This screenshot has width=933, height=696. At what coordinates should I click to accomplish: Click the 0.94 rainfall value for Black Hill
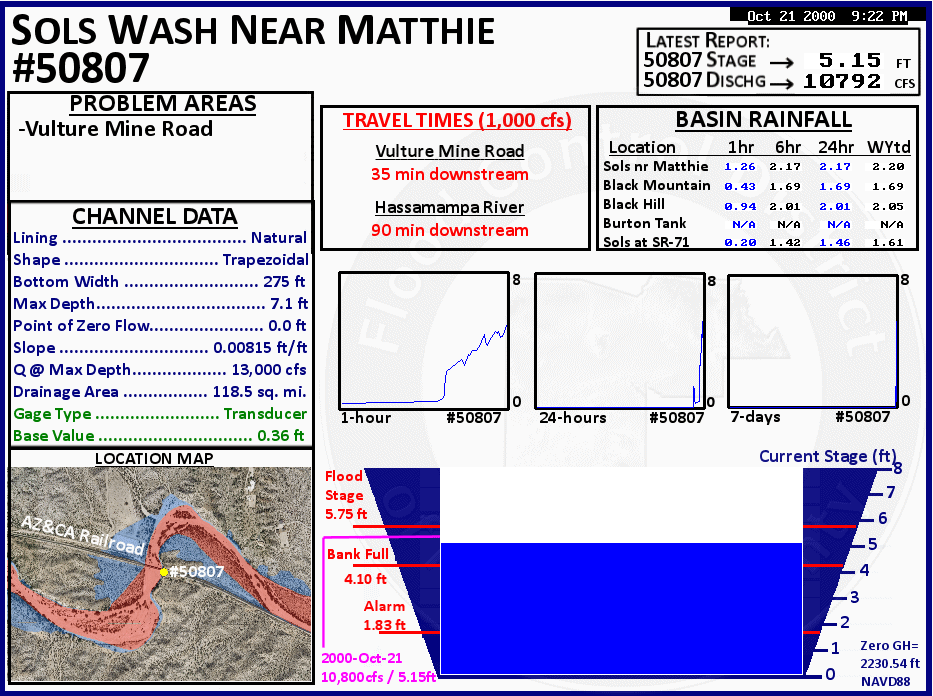(x=740, y=206)
